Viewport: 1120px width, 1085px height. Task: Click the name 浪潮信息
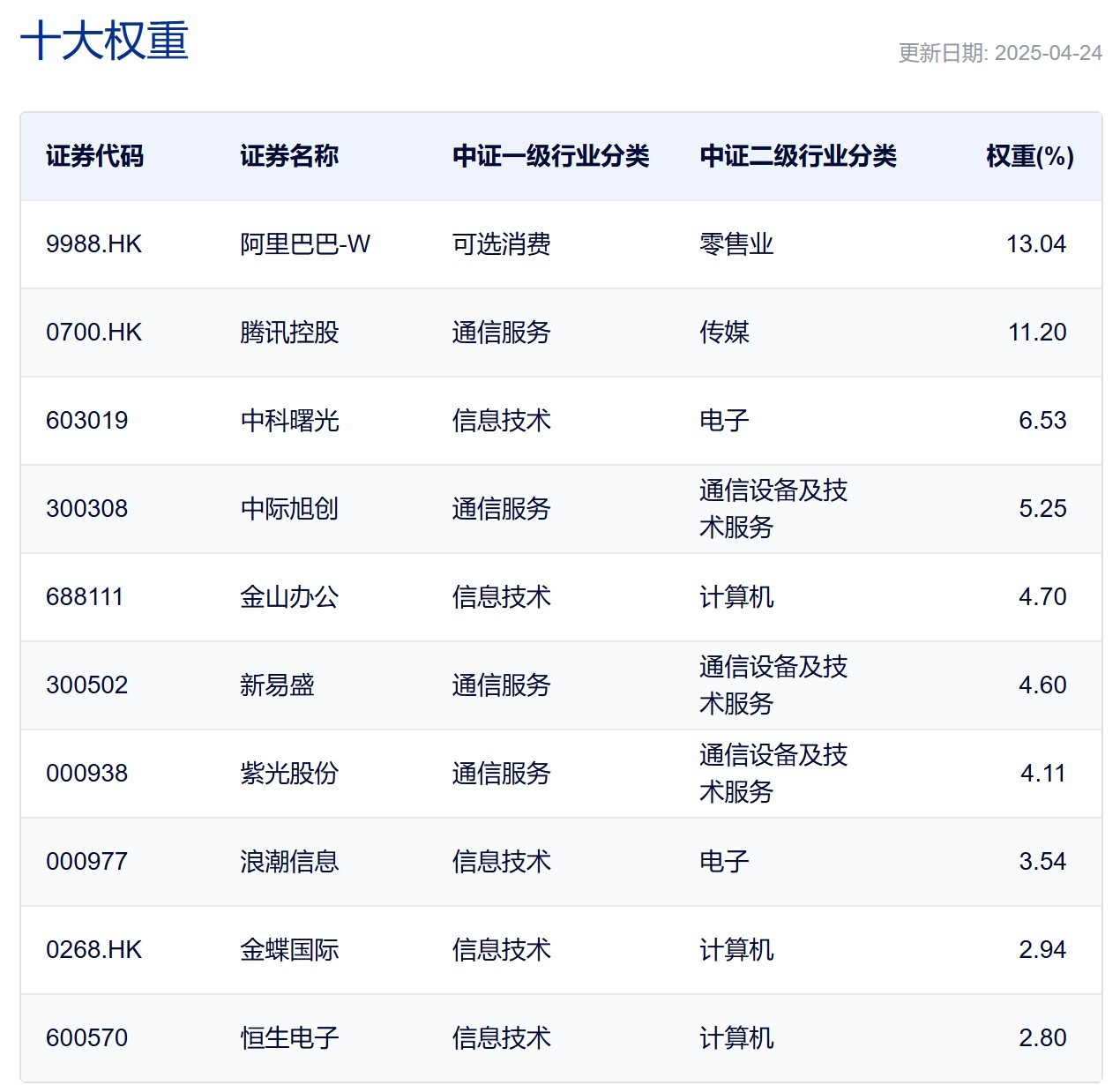(289, 862)
